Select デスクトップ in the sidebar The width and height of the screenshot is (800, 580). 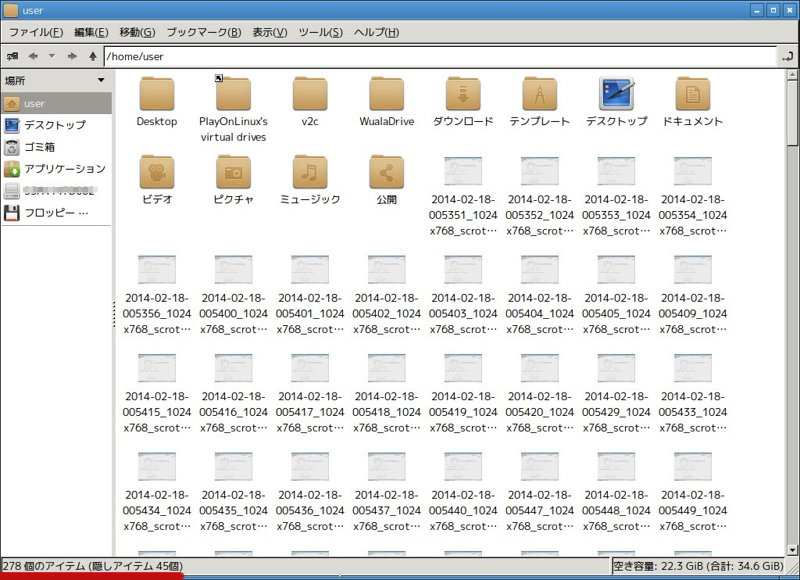tap(56, 125)
